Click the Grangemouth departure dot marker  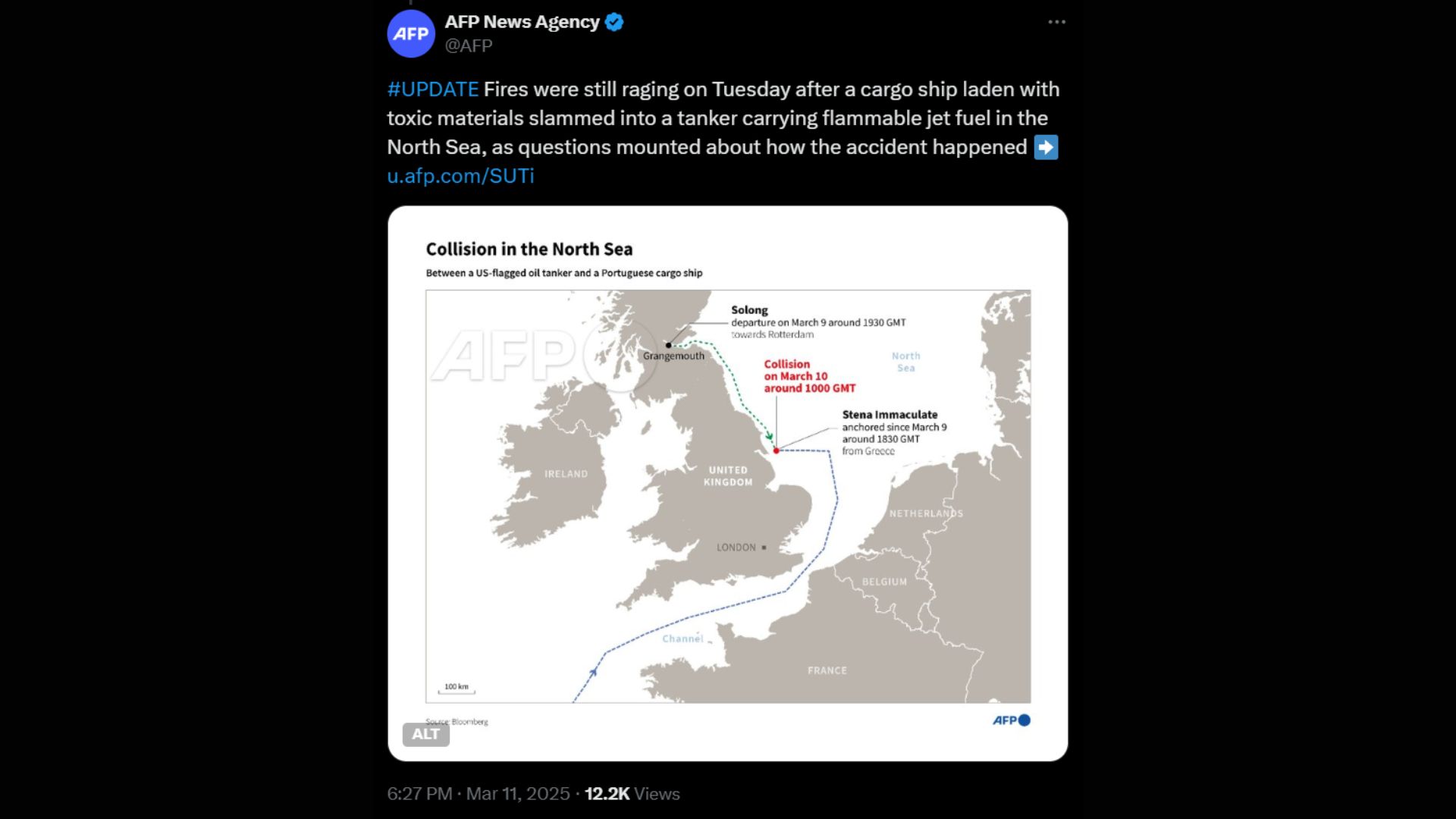pyautogui.click(x=667, y=344)
